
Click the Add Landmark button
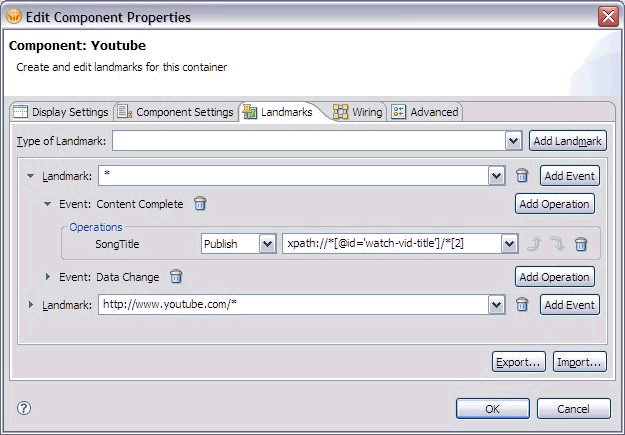(568, 141)
